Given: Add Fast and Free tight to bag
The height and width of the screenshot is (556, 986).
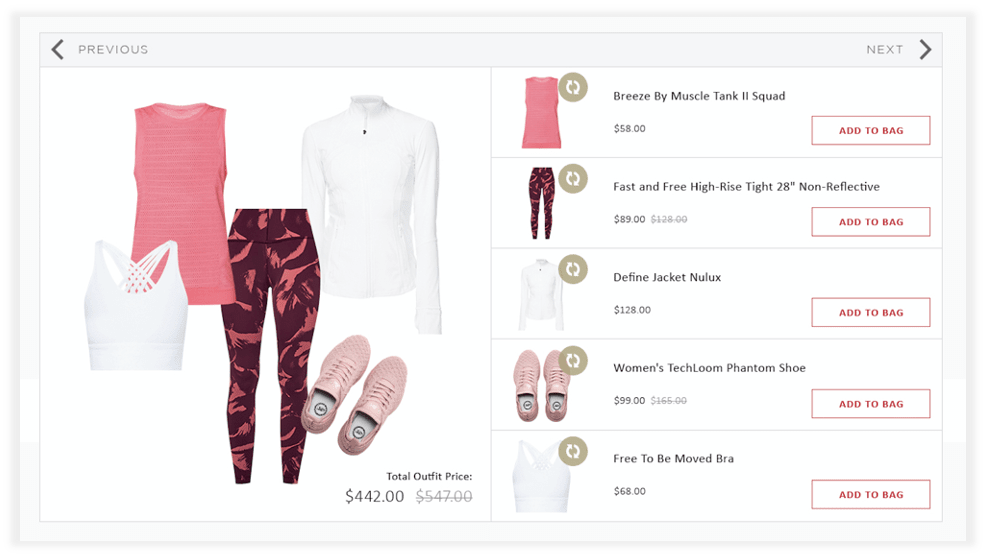Looking at the screenshot, I should (871, 221).
